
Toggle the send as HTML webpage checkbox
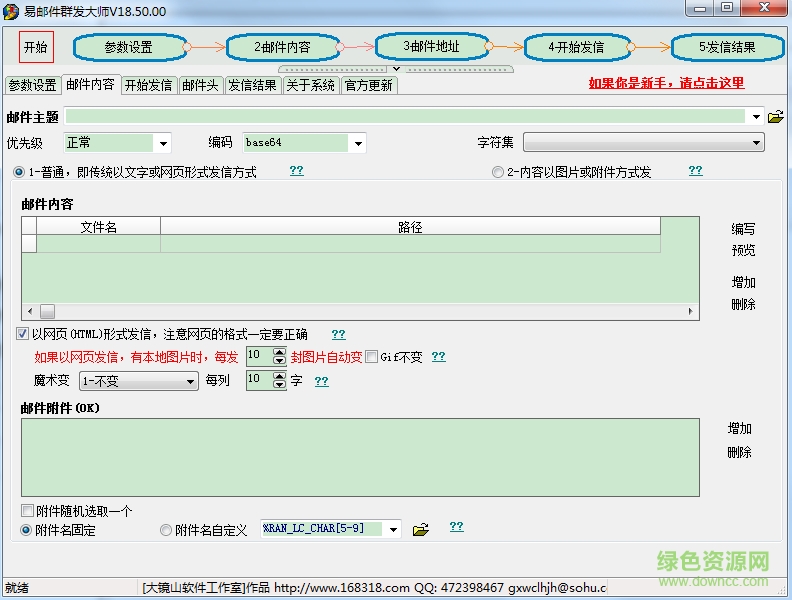23,334
